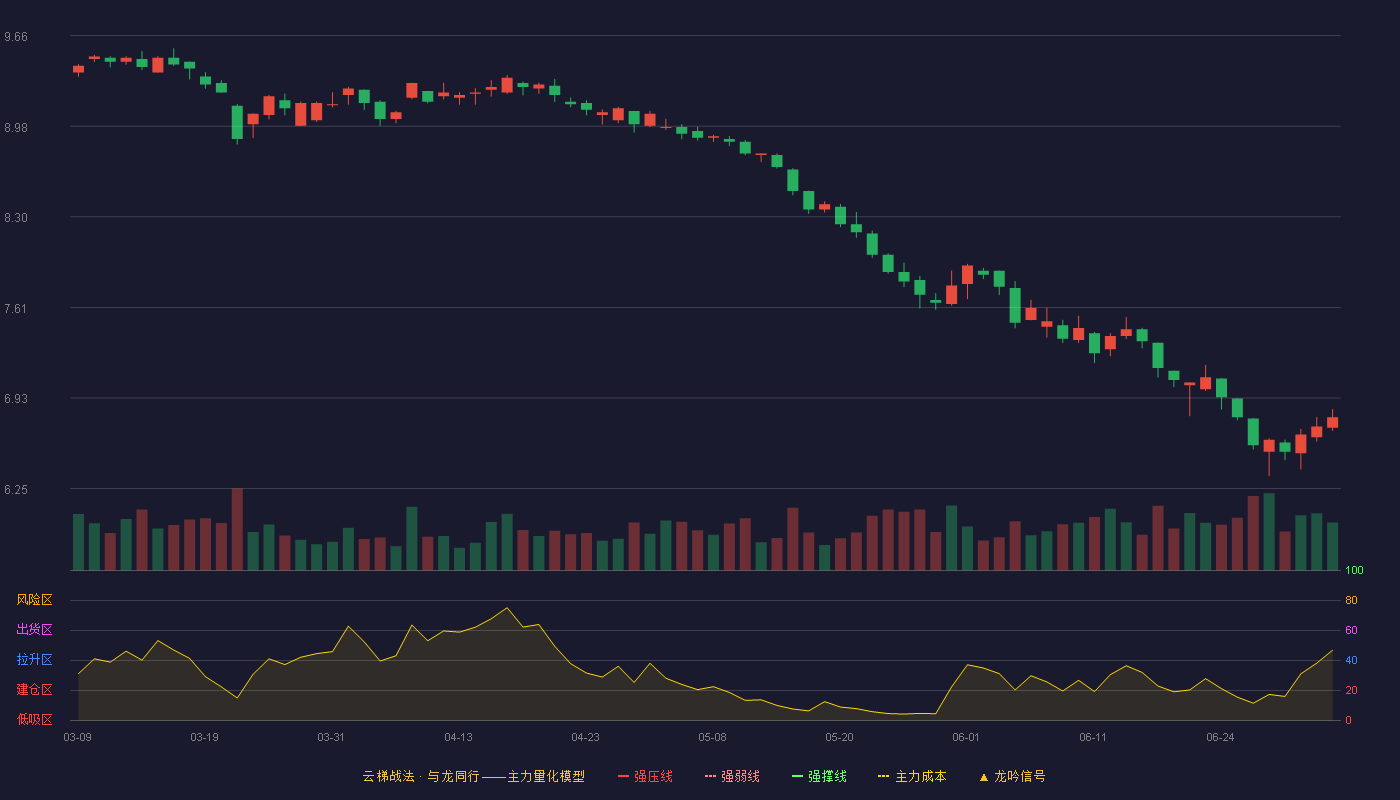
Task: Click the 04-23 date axis label
Action: click(x=585, y=737)
